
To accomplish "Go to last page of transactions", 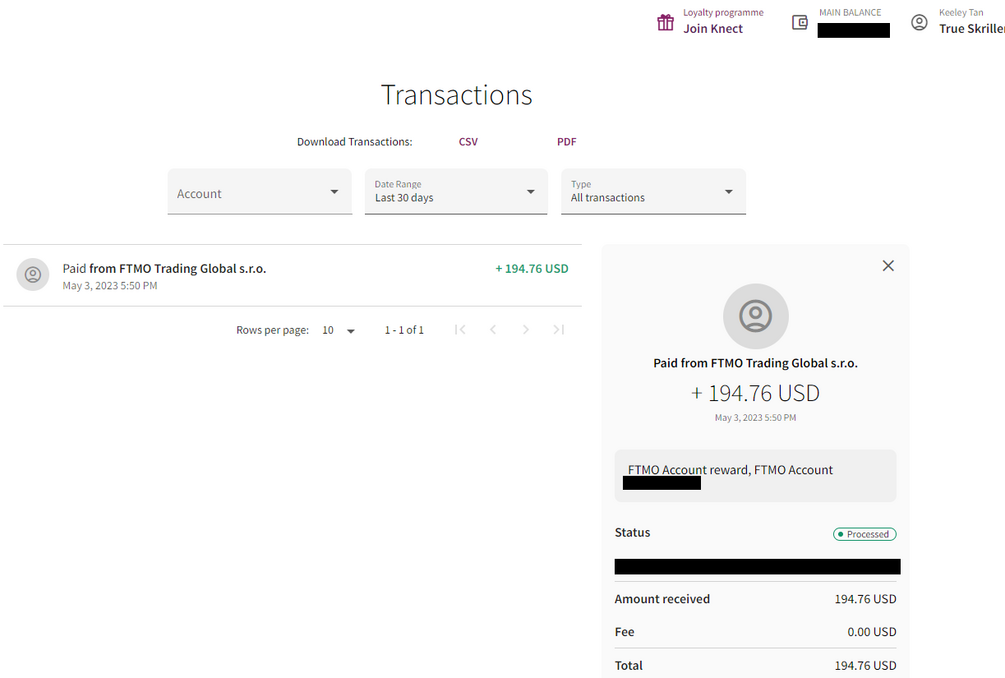I will click(559, 329).
